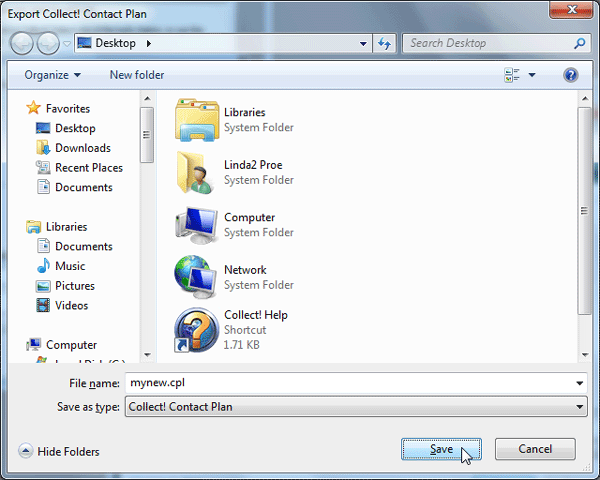Open the address bar previous locations dropdown
This screenshot has height=480, width=600.
point(363,44)
